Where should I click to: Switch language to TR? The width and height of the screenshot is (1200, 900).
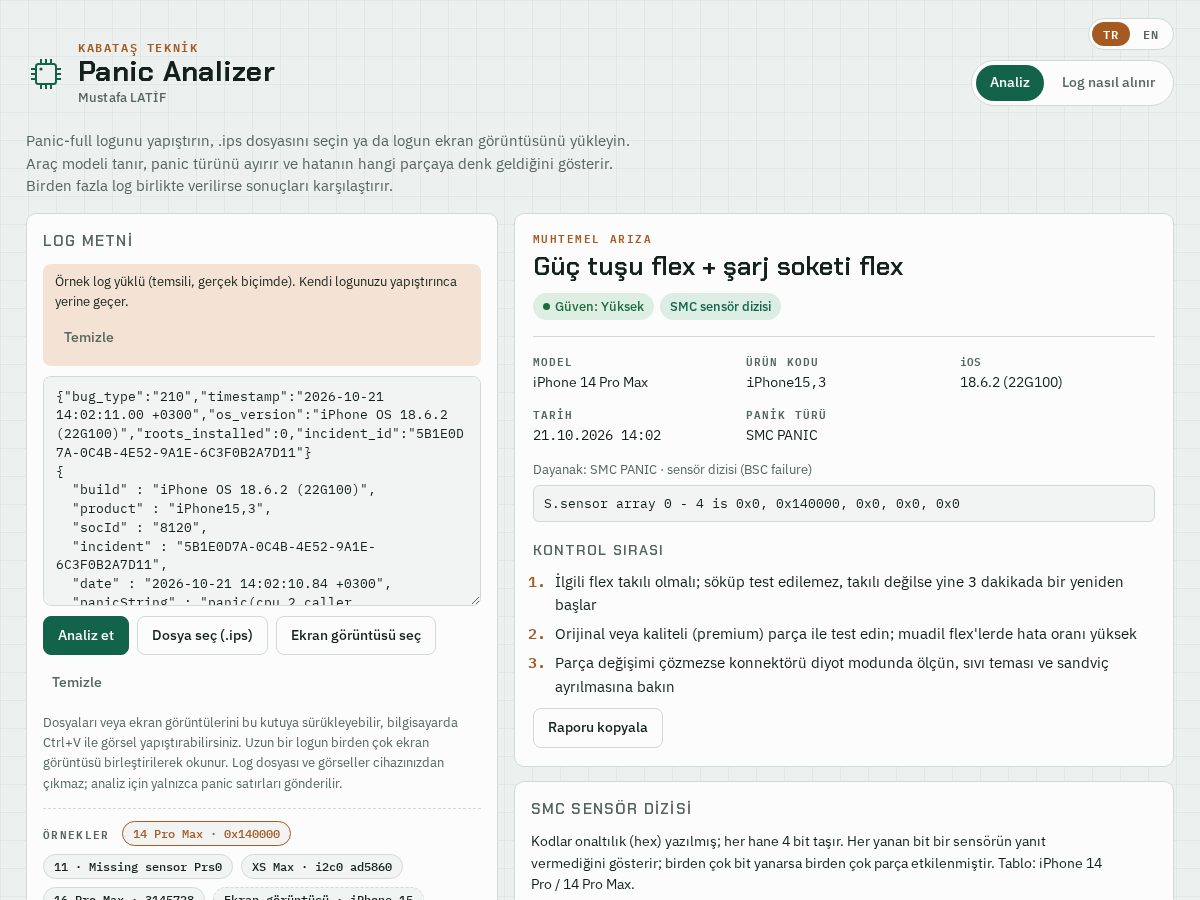1111,34
